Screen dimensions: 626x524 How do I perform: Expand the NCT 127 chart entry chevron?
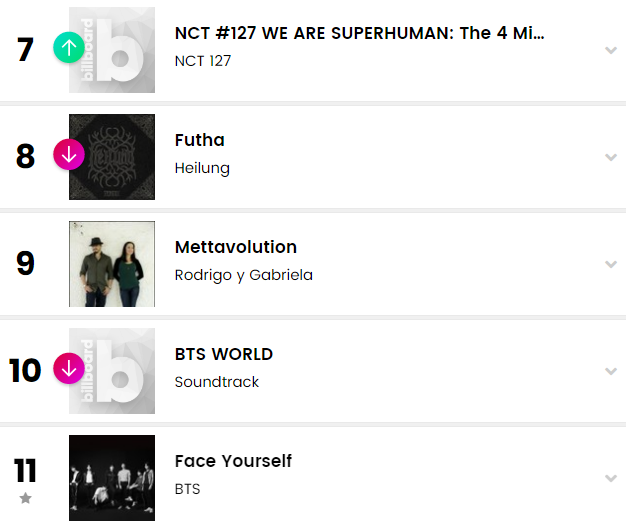610,50
